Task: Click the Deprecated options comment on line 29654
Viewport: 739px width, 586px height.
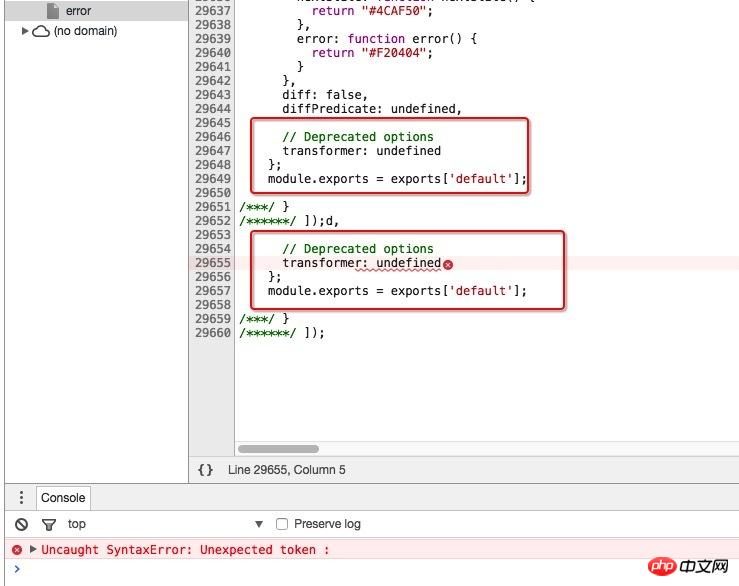Action: click(358, 249)
